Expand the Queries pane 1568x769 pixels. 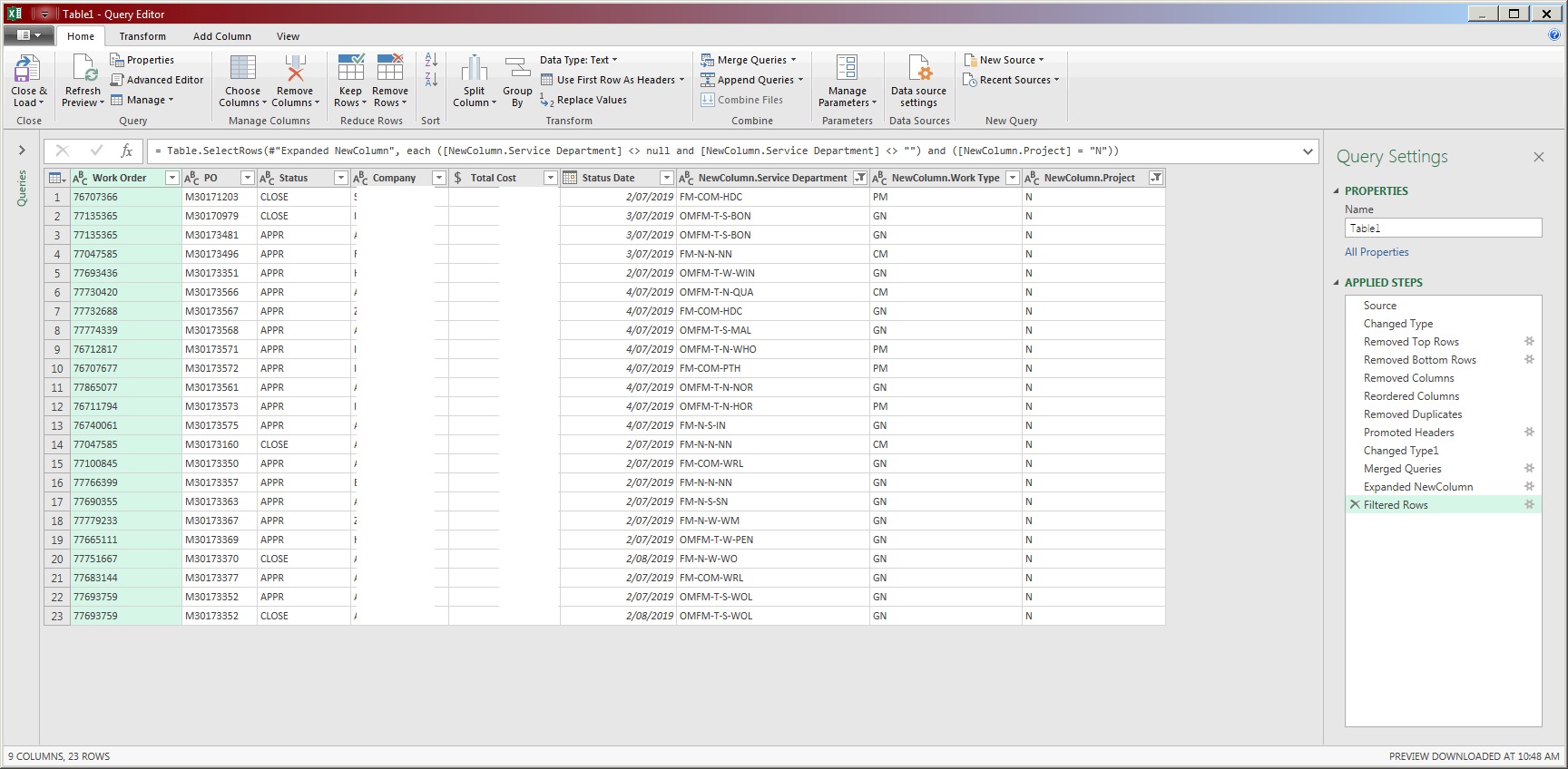[22, 151]
